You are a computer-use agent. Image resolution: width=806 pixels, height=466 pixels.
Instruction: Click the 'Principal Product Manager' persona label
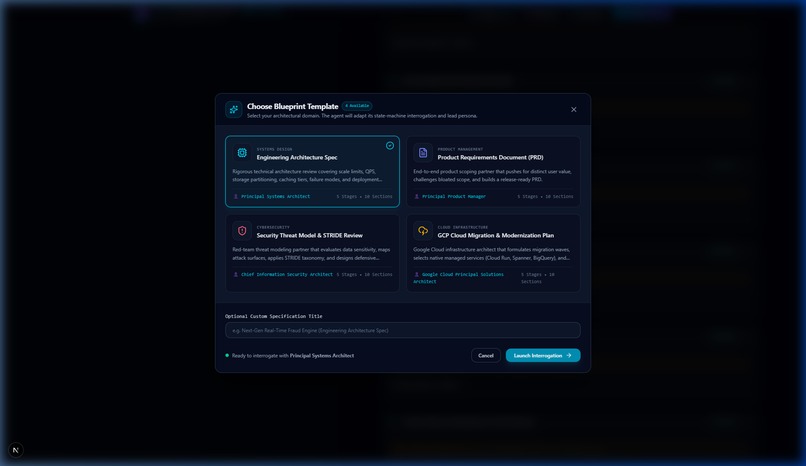[454, 196]
